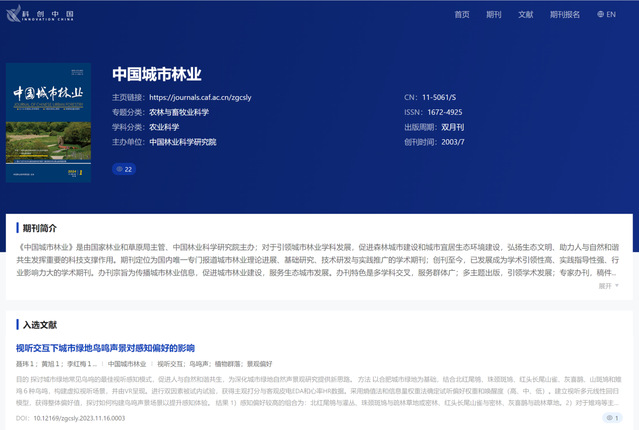The height and width of the screenshot is (430, 639).
Task: Click the article view count icon
Action: point(609,418)
